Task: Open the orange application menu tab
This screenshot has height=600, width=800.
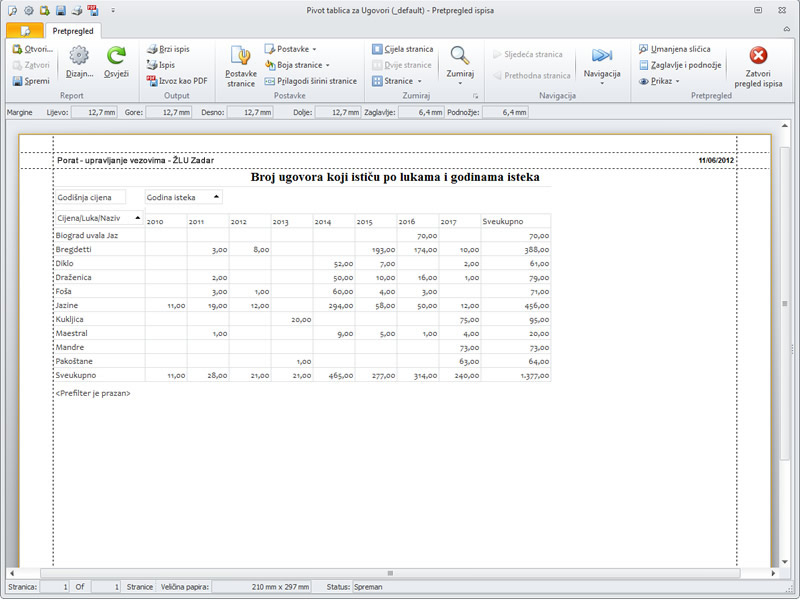Action: coord(25,31)
